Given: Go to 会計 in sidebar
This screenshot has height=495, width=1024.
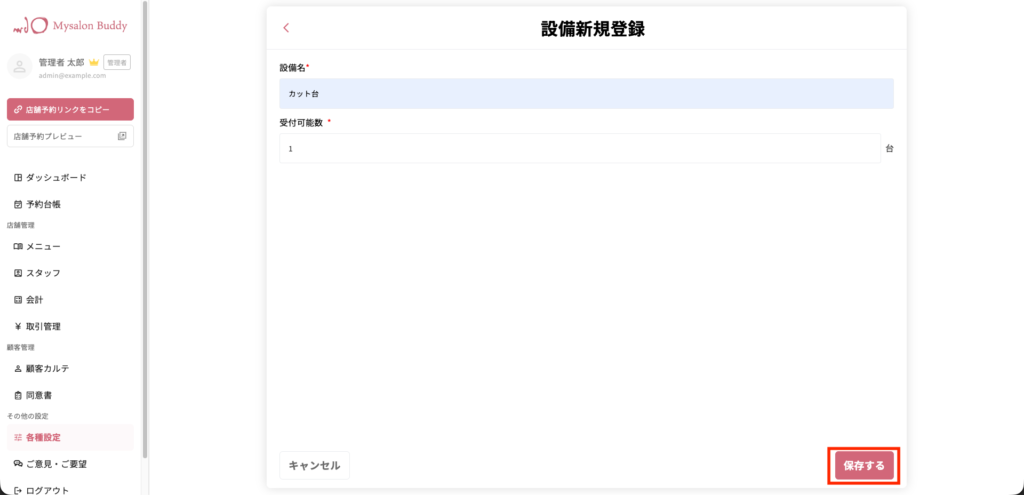Looking at the screenshot, I should coord(34,299).
